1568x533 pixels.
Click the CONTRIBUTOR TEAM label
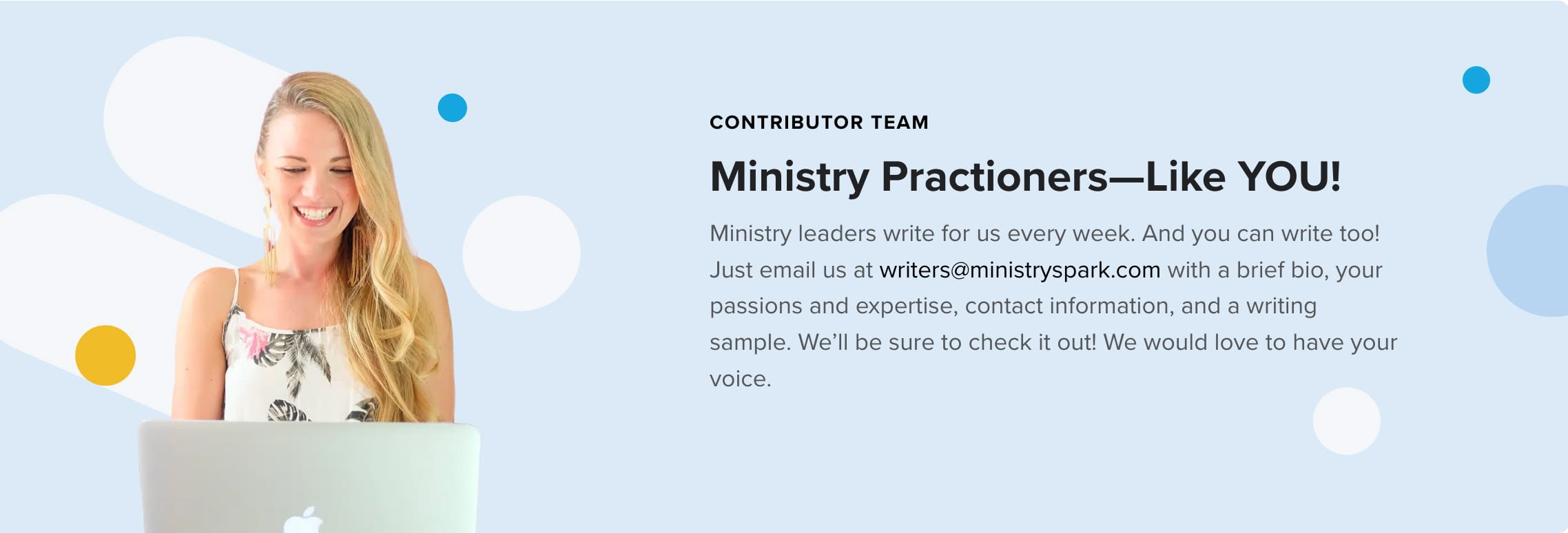click(819, 123)
